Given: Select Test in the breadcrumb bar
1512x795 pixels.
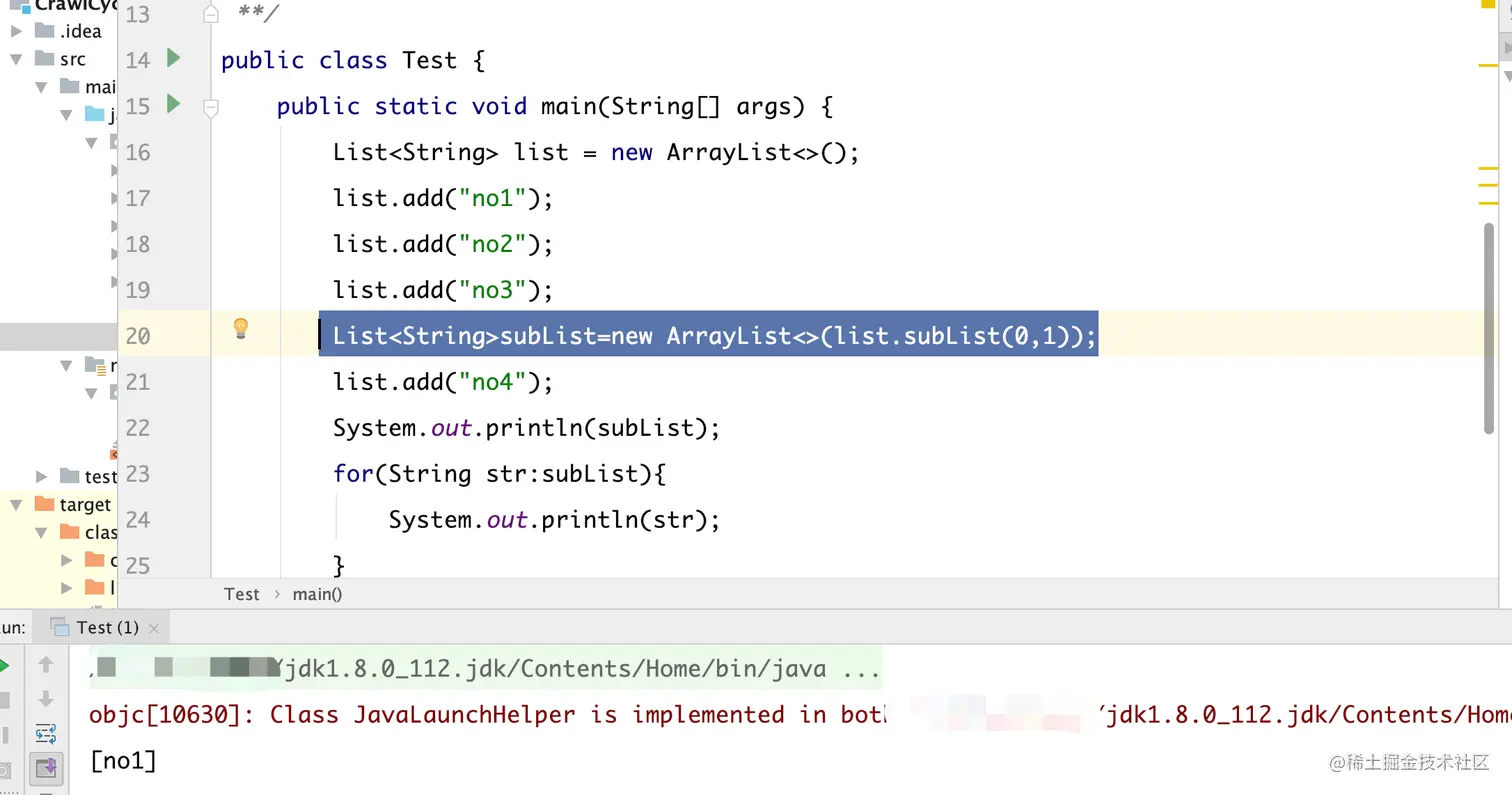Looking at the screenshot, I should coord(242,594).
